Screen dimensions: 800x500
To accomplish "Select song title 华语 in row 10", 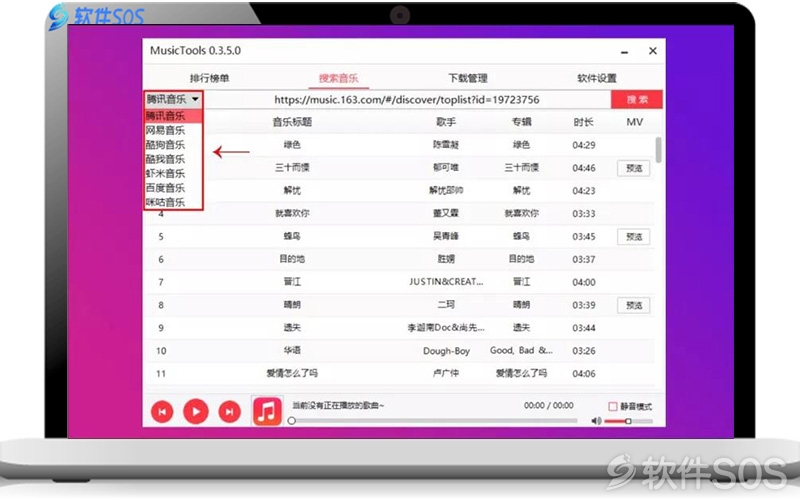I will [292, 351].
